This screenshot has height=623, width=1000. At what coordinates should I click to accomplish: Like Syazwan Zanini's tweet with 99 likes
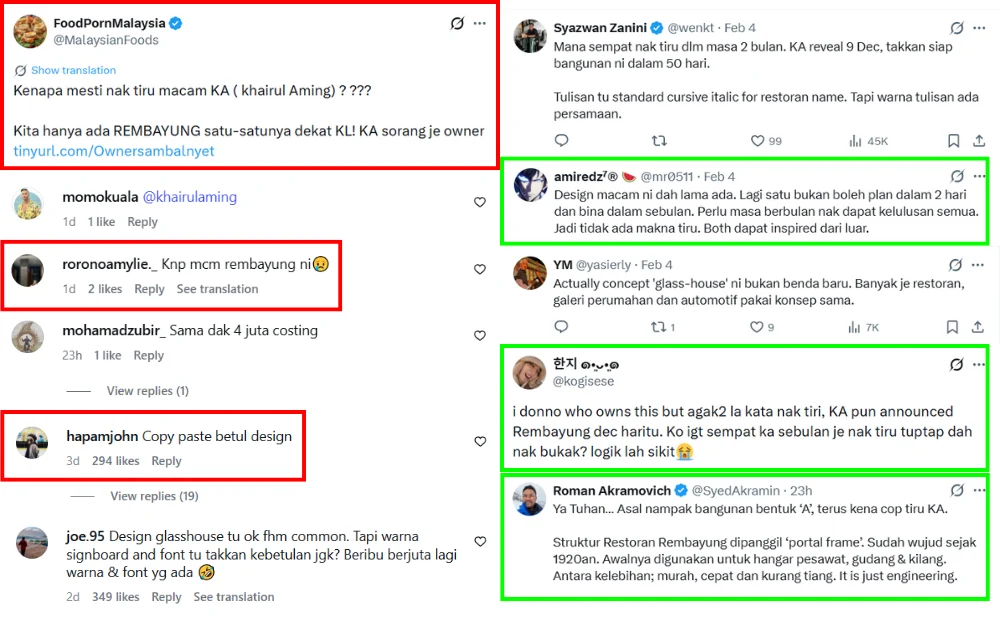[x=758, y=141]
